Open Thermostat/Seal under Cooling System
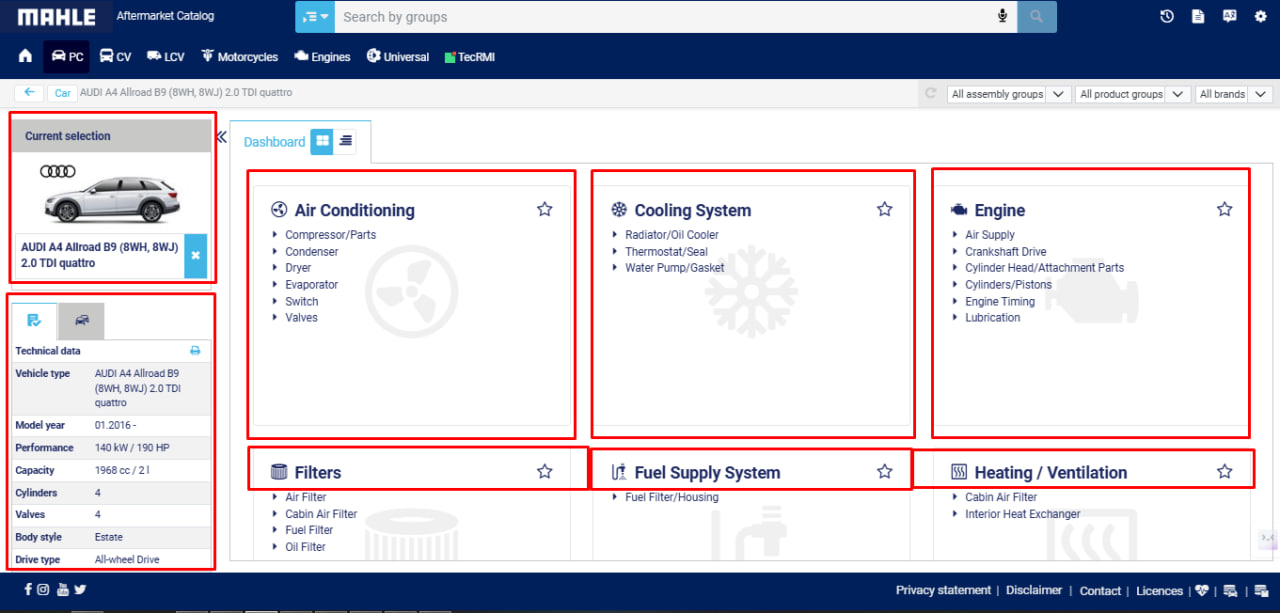The height and width of the screenshot is (613, 1280). pyautogui.click(x=666, y=252)
